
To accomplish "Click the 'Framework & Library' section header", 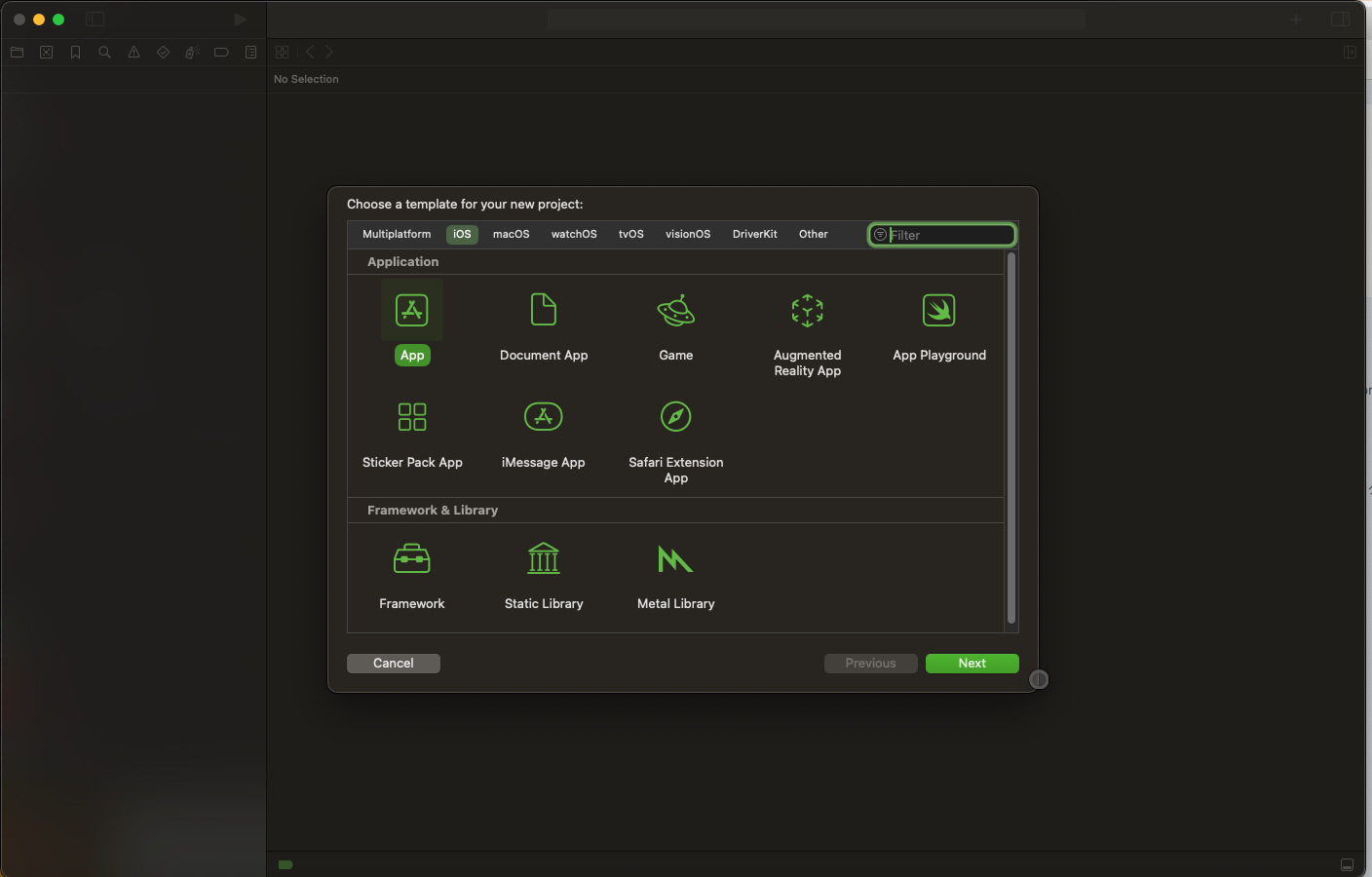I will (433, 511).
